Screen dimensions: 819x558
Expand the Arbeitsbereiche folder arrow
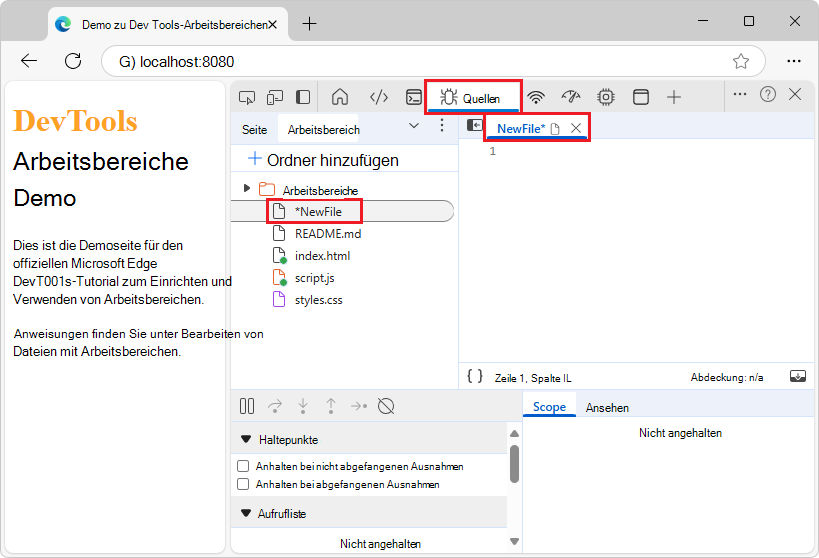[247, 188]
